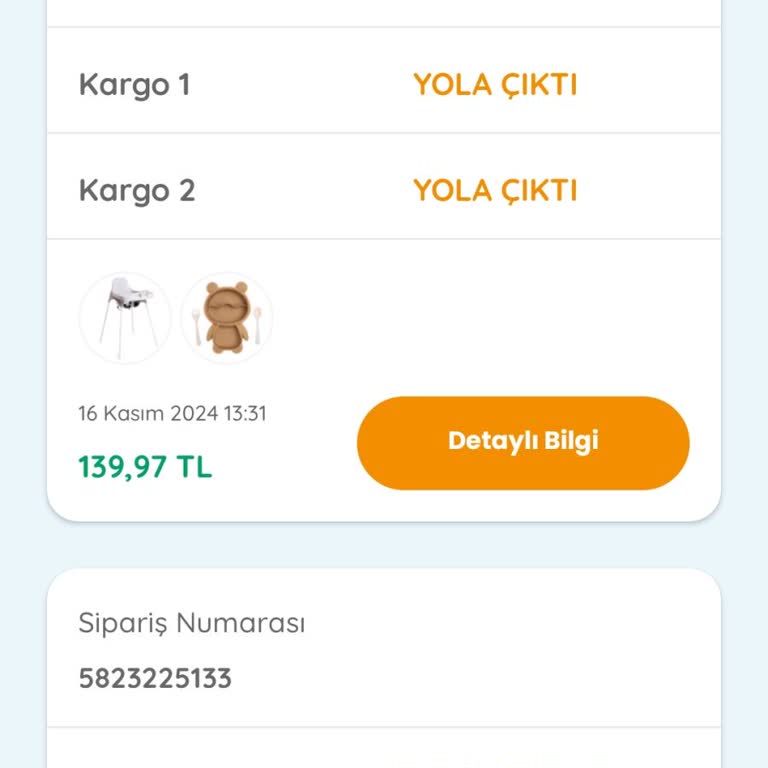This screenshot has height=768, width=768.
Task: Open the white high chair product thumbnail
Action: (x=125, y=318)
